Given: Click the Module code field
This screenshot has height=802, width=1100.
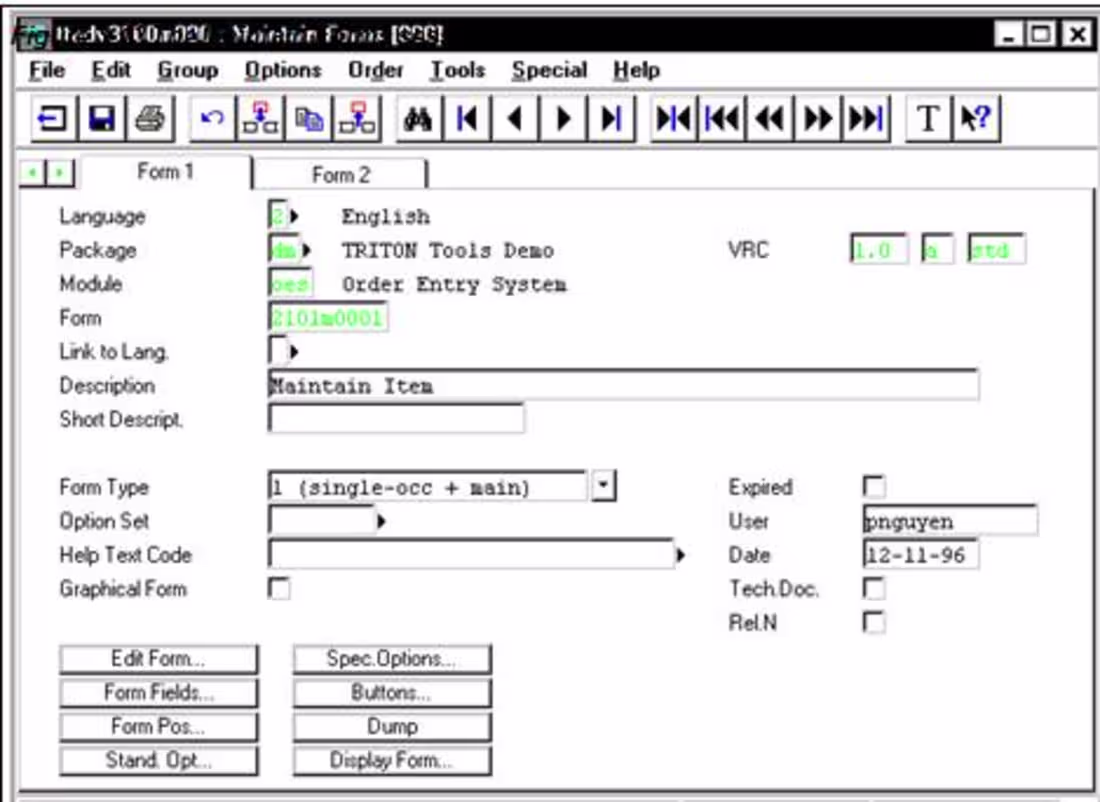Looking at the screenshot, I should click(290, 283).
